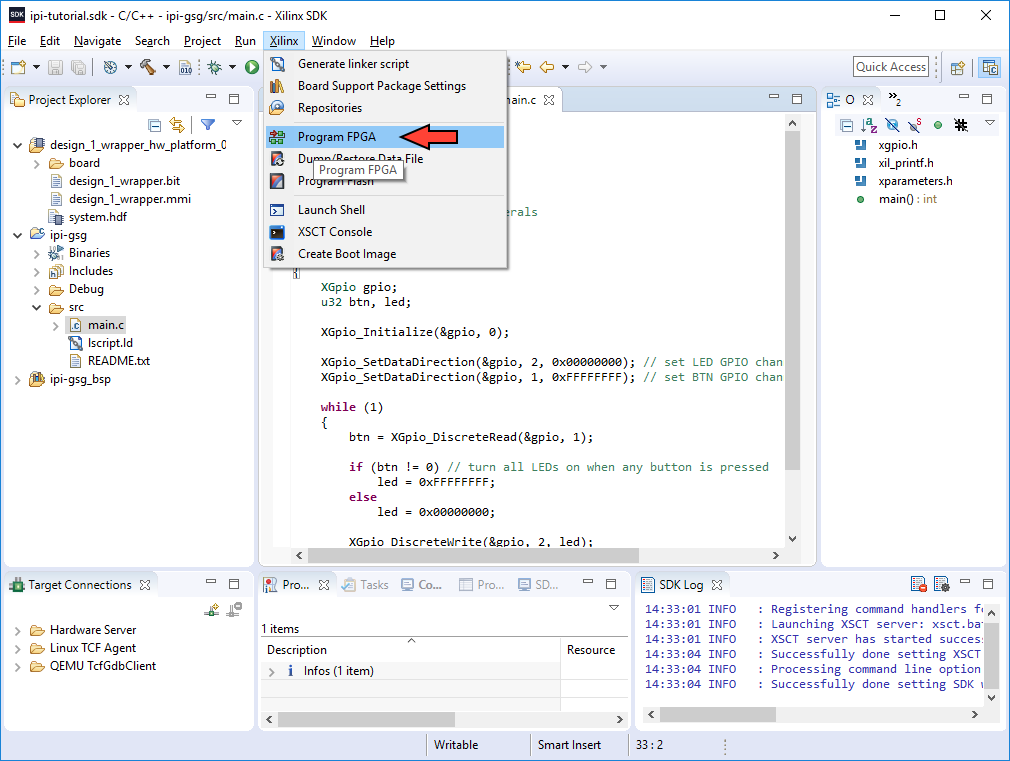Switch to the Tasks tab

(x=365, y=584)
